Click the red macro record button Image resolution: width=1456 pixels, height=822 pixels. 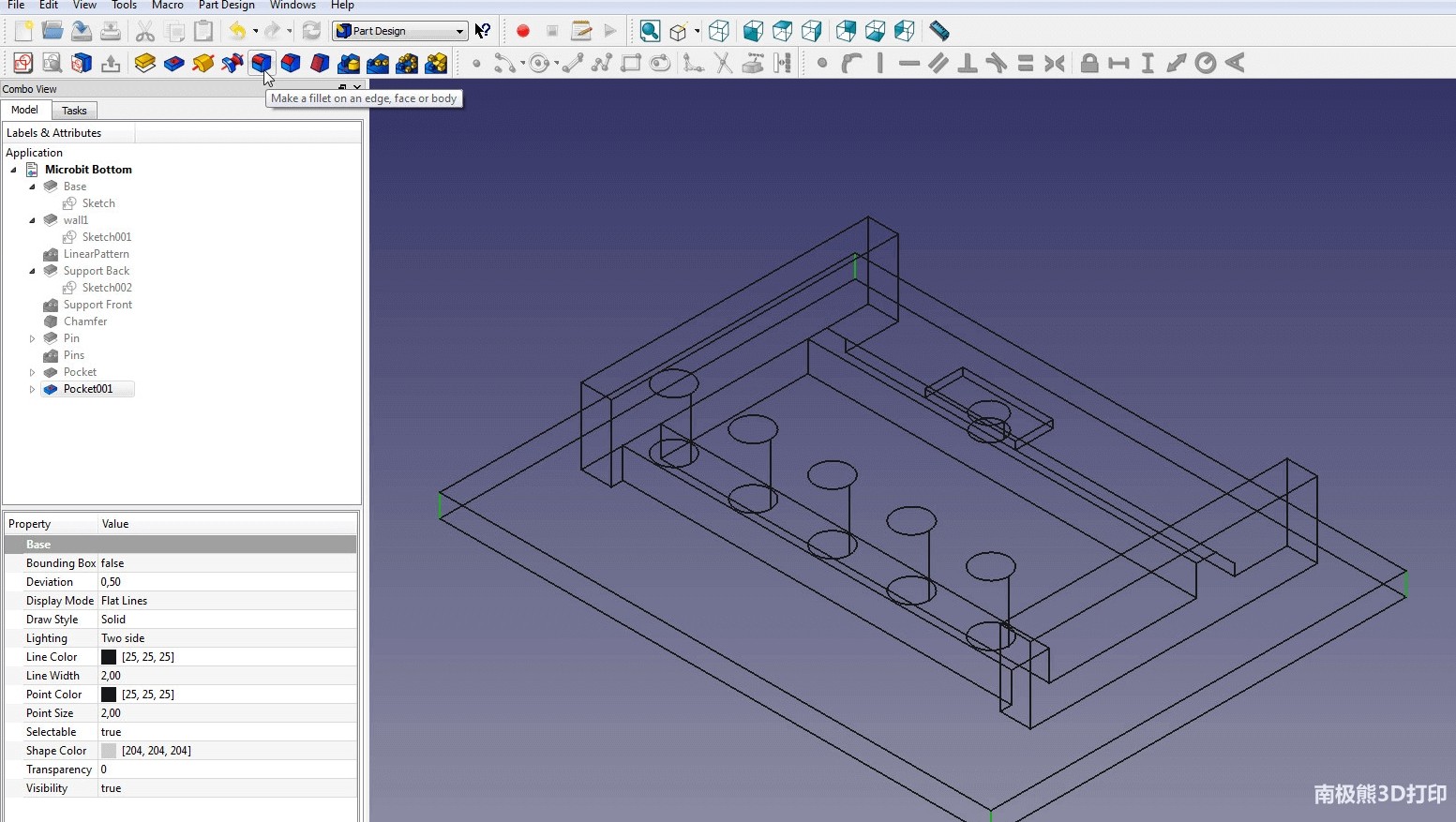point(523,31)
